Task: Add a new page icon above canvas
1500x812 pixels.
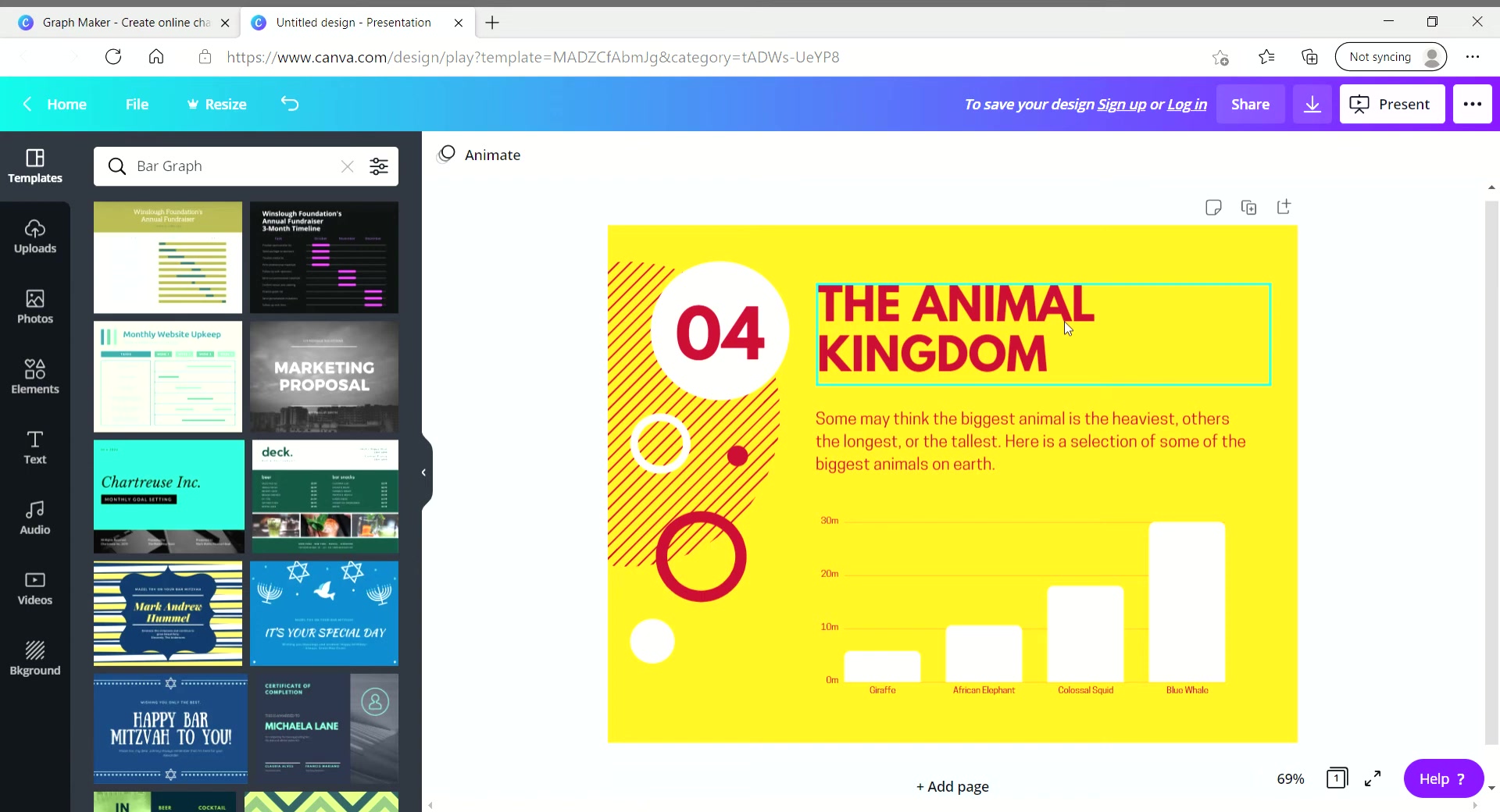Action: 1284,207
